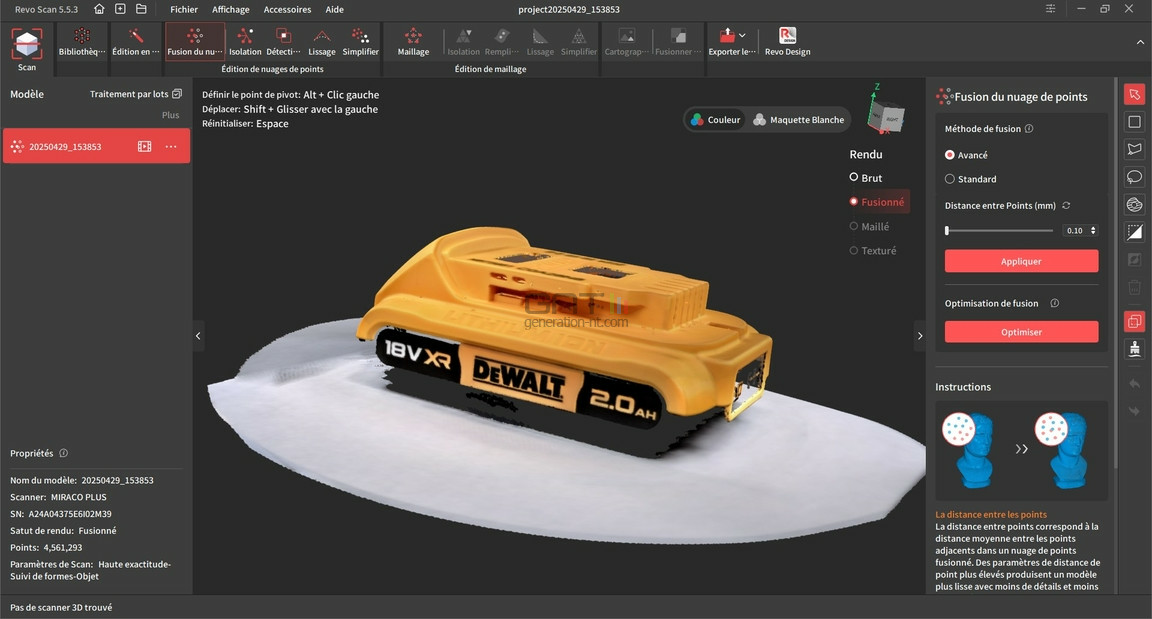This screenshot has width=1152, height=619.
Task: Click the Appliquer button
Action: pyautogui.click(x=1021, y=261)
